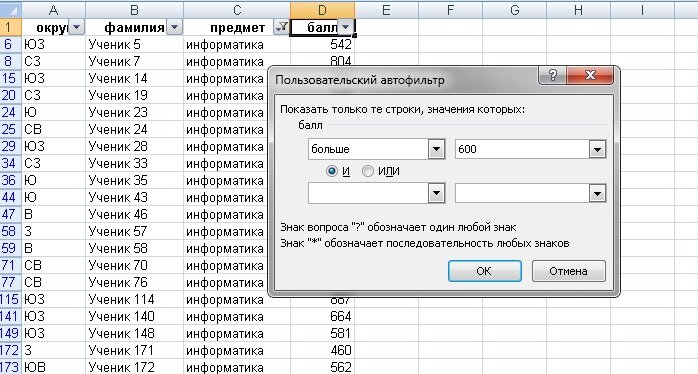Click the информатика cell in row 6
This screenshot has width=698, height=374.
click(x=237, y=45)
